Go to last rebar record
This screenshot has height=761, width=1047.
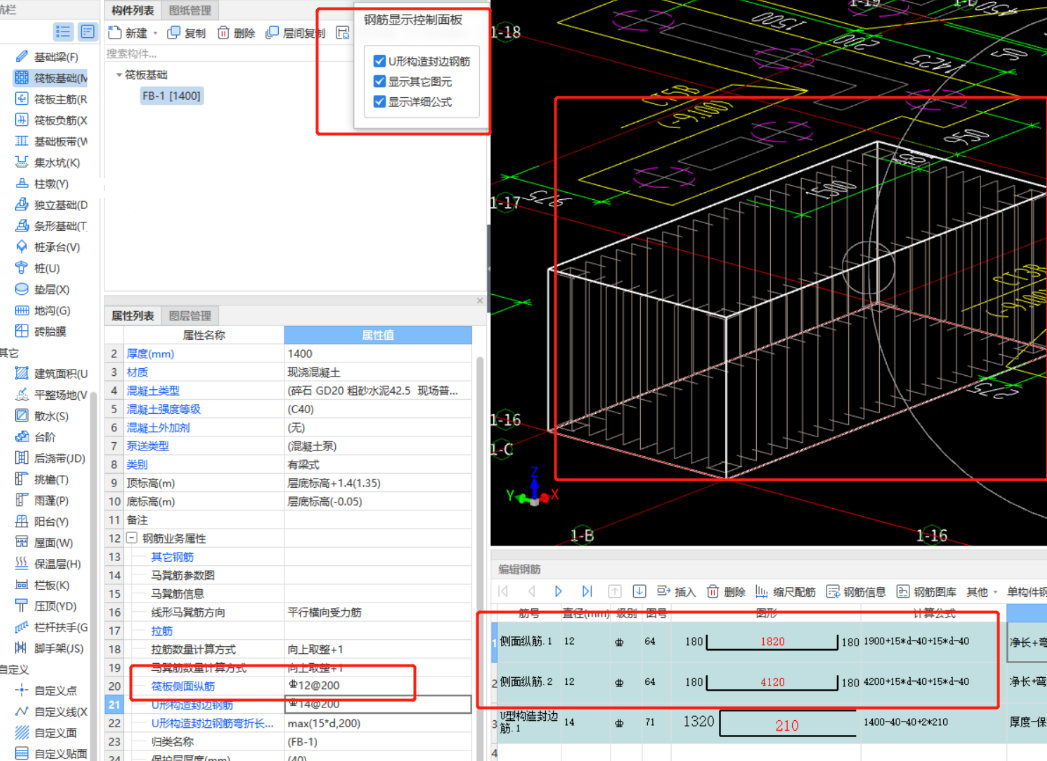click(587, 591)
